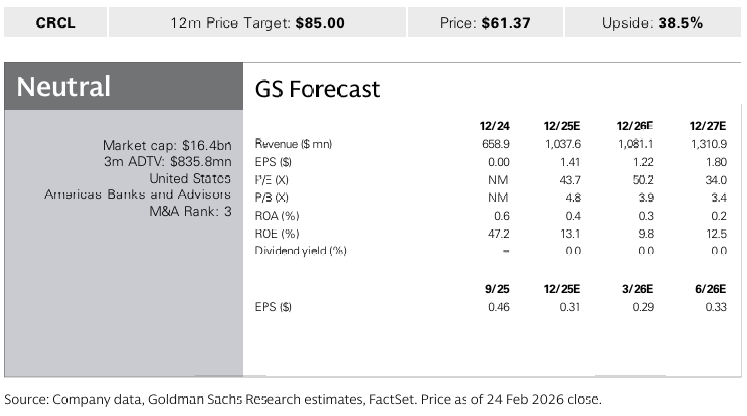
Task: Select the P/E (X) row label
Action: pos(274,179)
